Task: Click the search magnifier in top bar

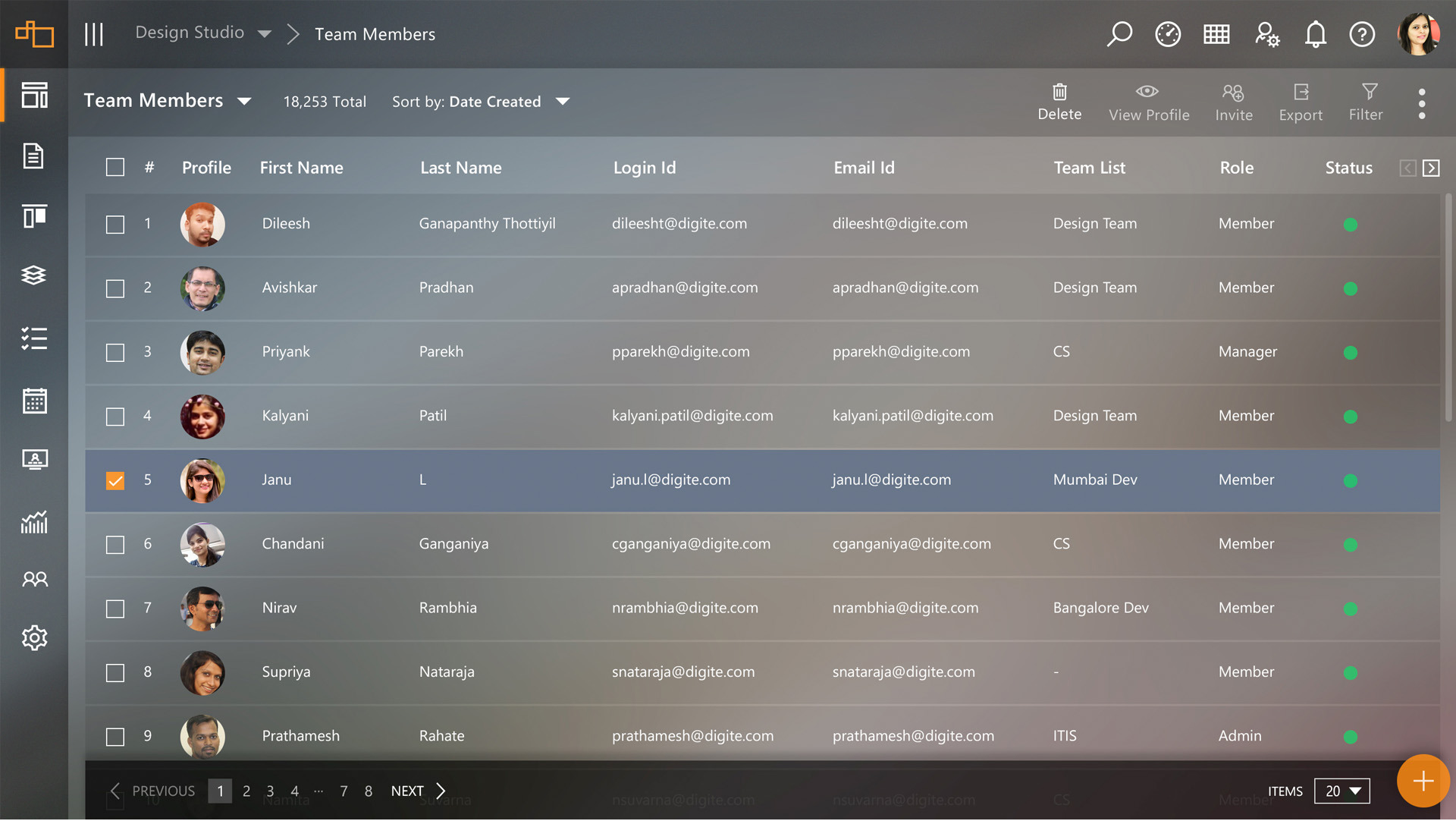Action: 1119,34
